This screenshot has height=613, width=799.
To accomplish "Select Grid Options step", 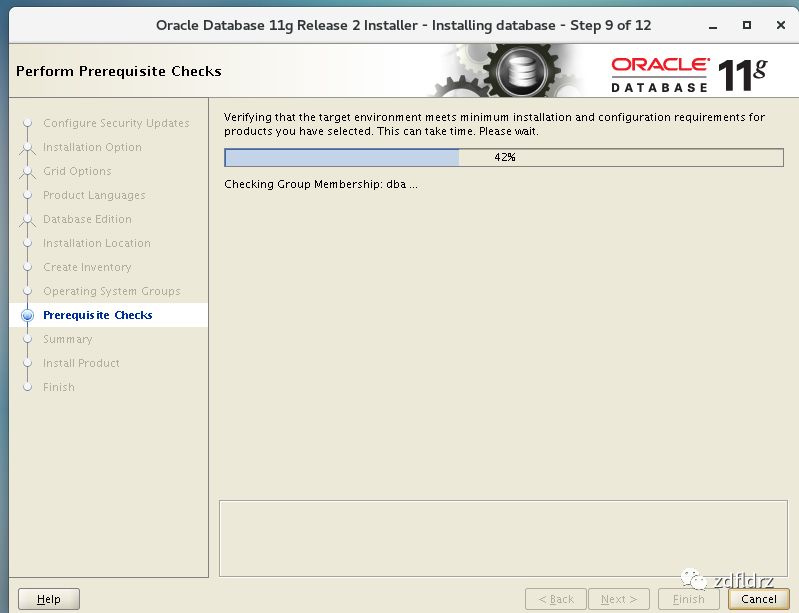I will pyautogui.click(x=77, y=171).
